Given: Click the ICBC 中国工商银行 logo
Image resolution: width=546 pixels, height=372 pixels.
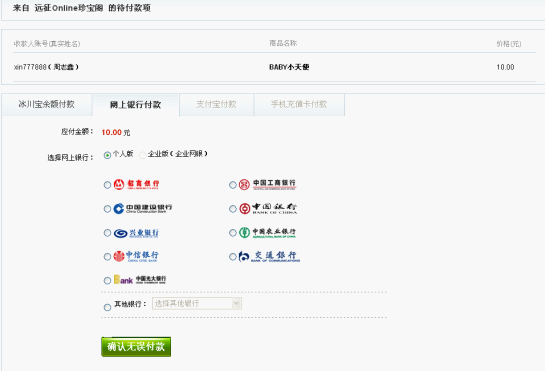Looking at the screenshot, I should coord(267,184).
